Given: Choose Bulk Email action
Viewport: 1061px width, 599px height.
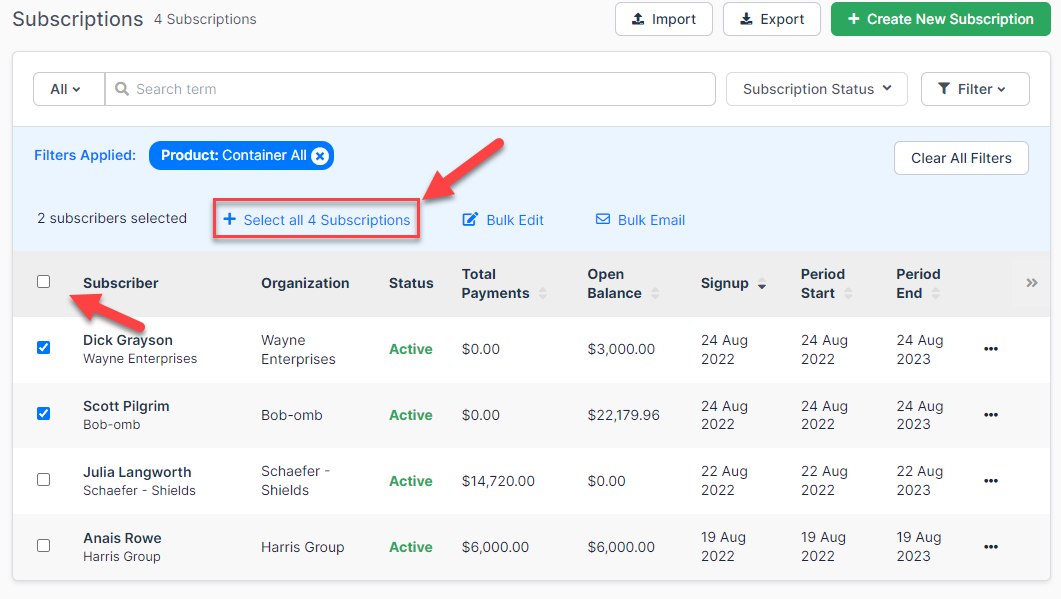Looking at the screenshot, I should (x=640, y=220).
